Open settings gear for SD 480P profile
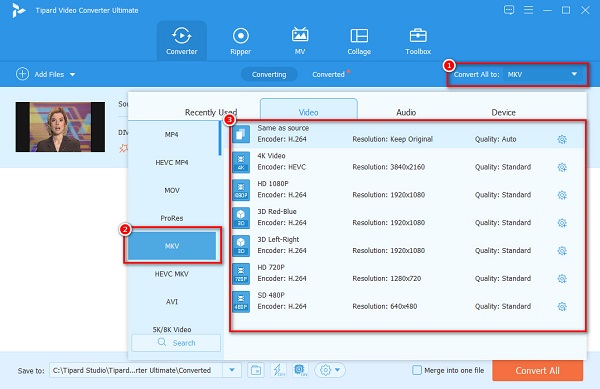The width and height of the screenshot is (600, 389). coord(562,306)
